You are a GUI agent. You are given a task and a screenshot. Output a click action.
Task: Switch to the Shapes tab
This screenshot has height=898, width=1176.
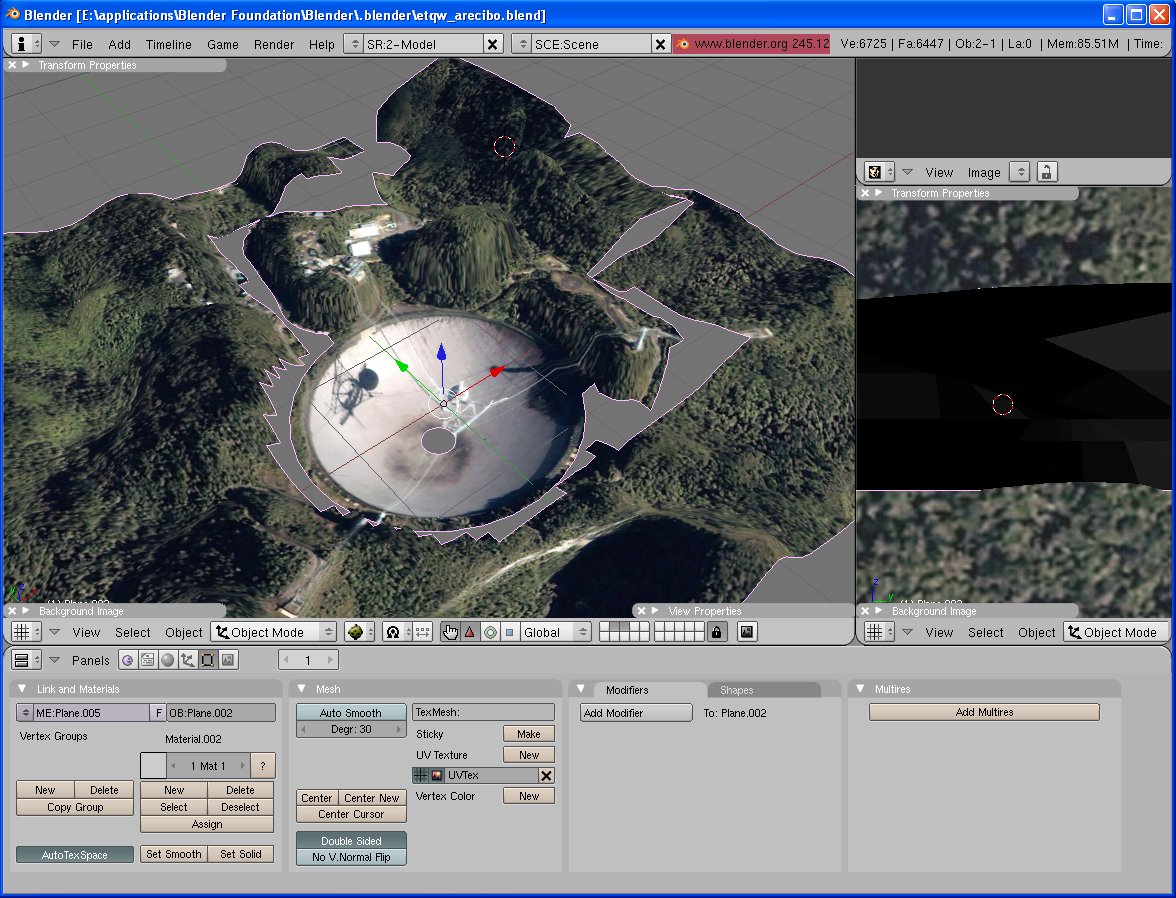click(x=737, y=690)
